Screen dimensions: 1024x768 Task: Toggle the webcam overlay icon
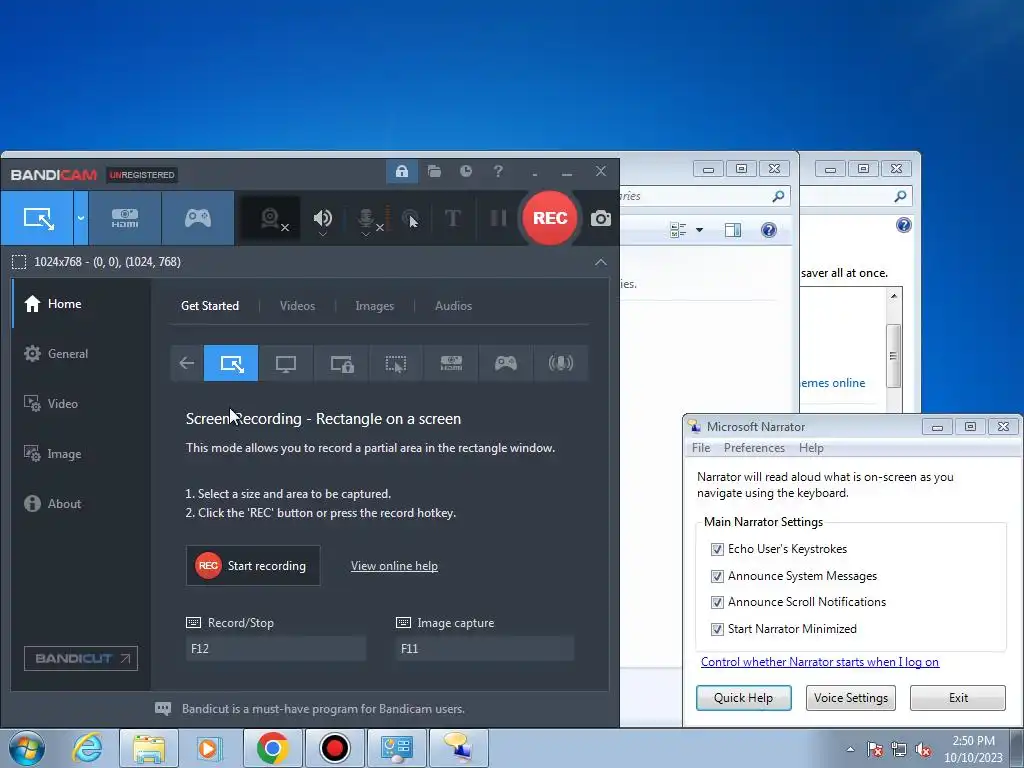click(271, 218)
